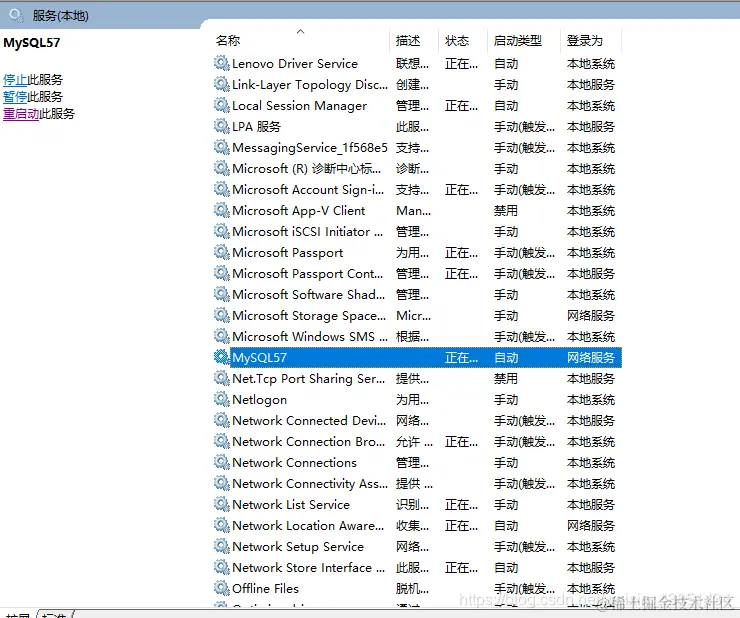This screenshot has width=740, height=618.
Task: Click 禁用 startup type of Microsoft App-V Client
Action: pos(505,211)
